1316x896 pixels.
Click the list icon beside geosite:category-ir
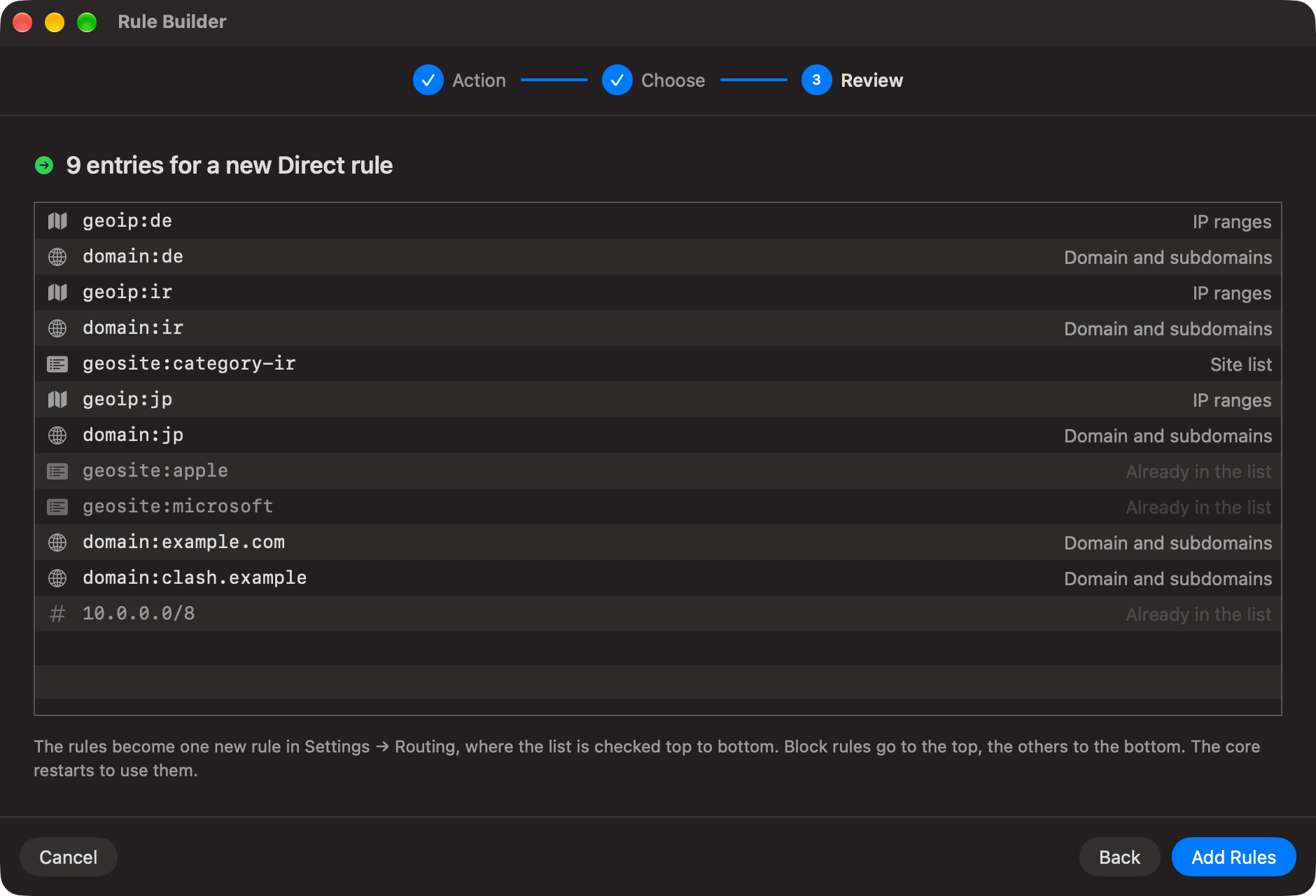(x=57, y=364)
